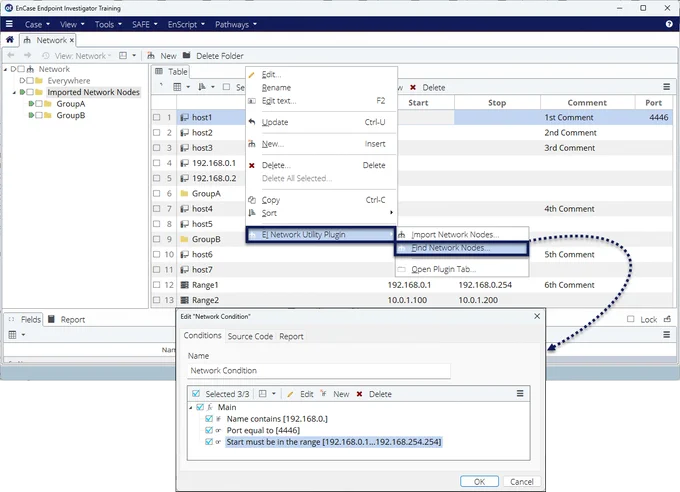Click the Range1 range icon

(184, 285)
